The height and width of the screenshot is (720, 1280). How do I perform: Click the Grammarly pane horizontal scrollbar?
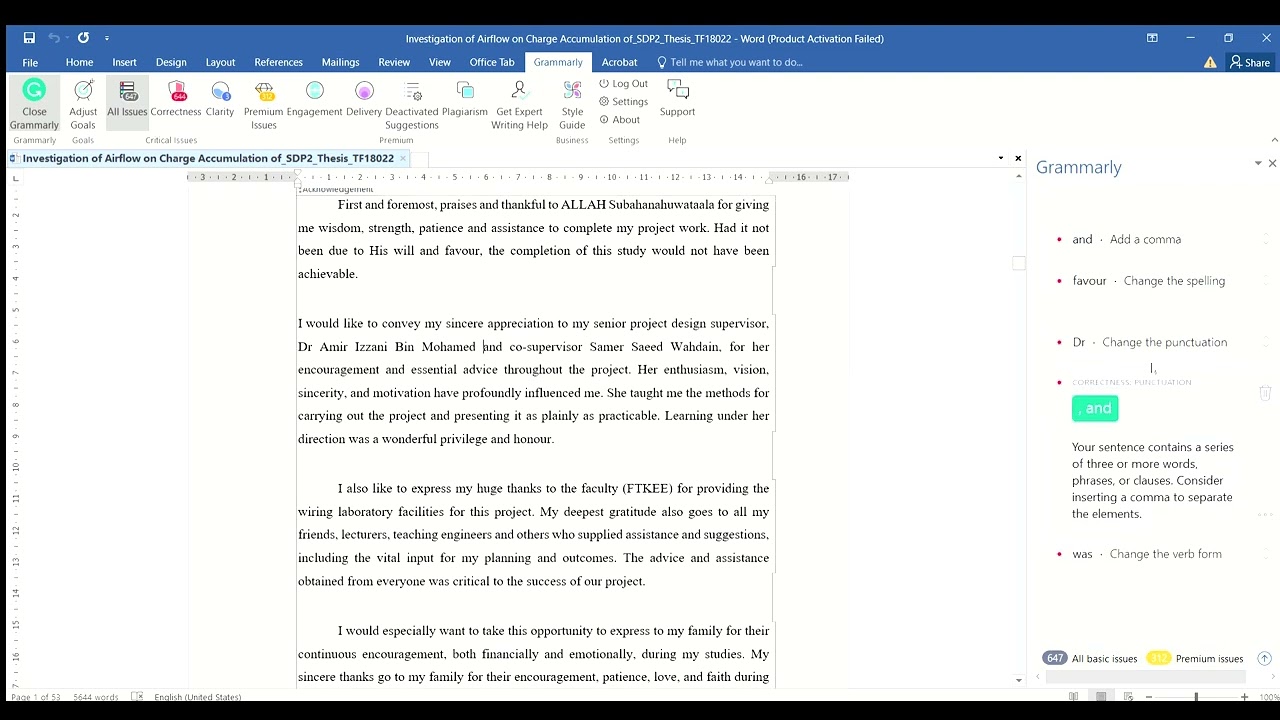1145,677
